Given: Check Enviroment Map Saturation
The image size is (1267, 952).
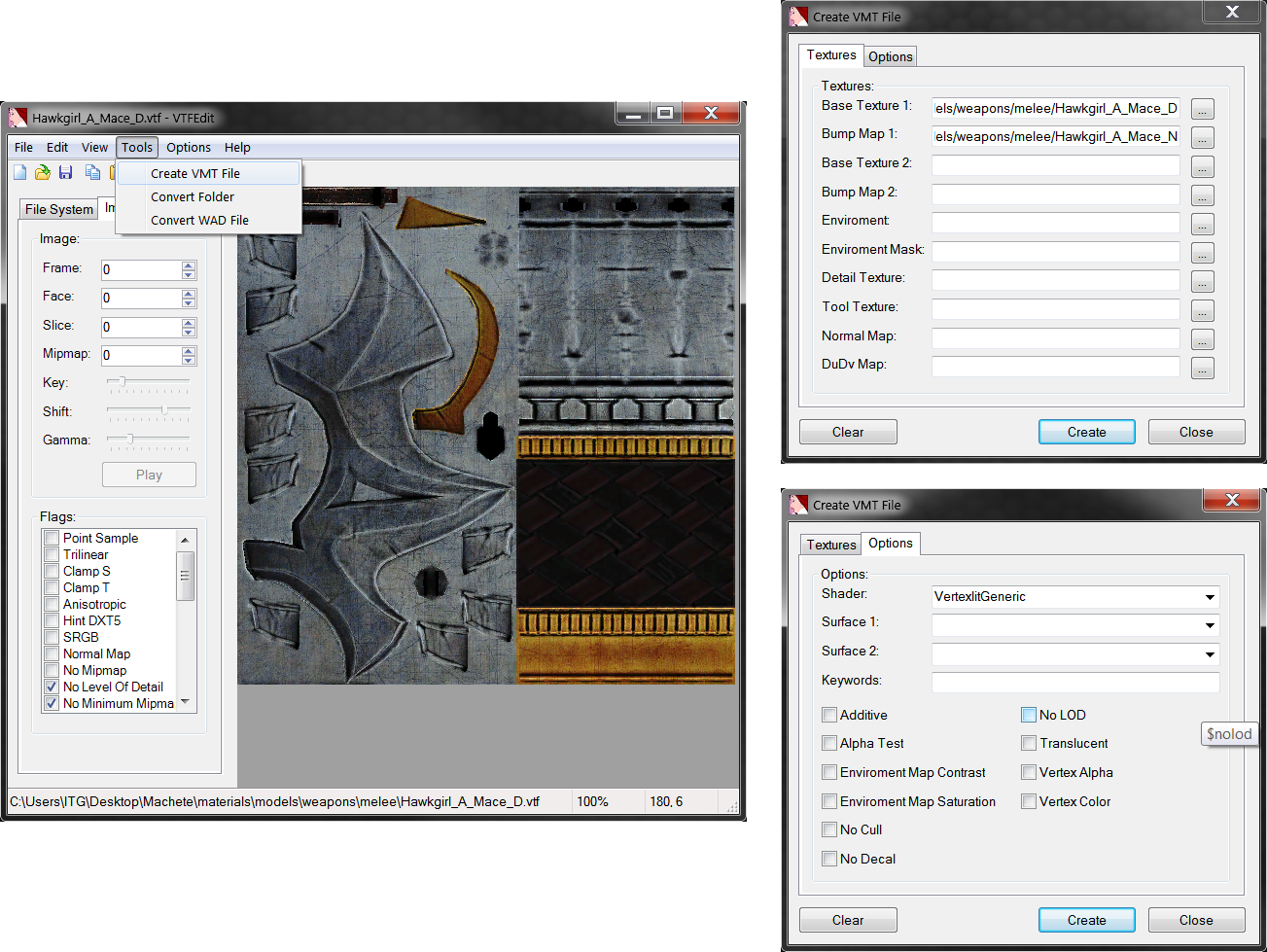Looking at the screenshot, I should 829,801.
